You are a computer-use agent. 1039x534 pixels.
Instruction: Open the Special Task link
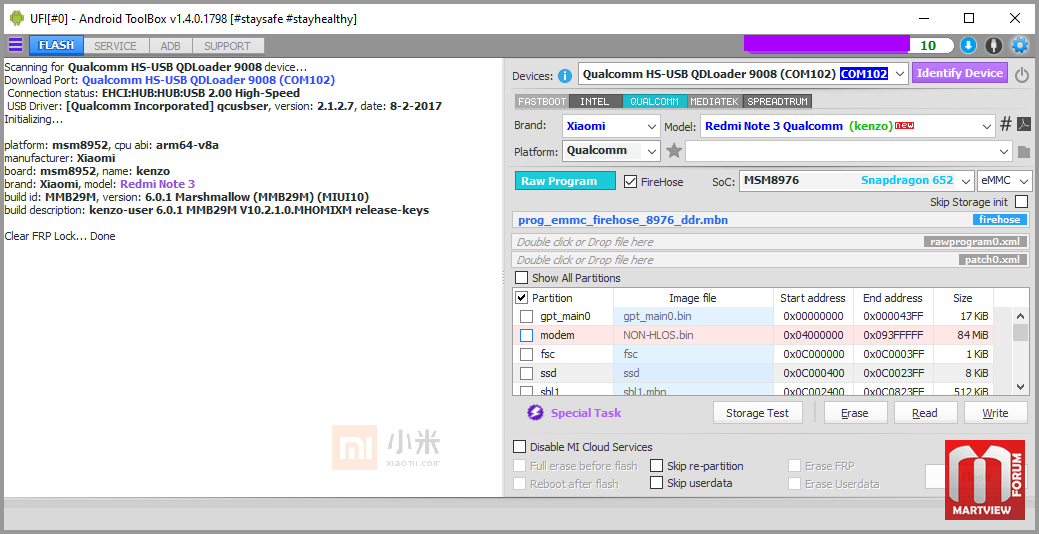pos(586,413)
